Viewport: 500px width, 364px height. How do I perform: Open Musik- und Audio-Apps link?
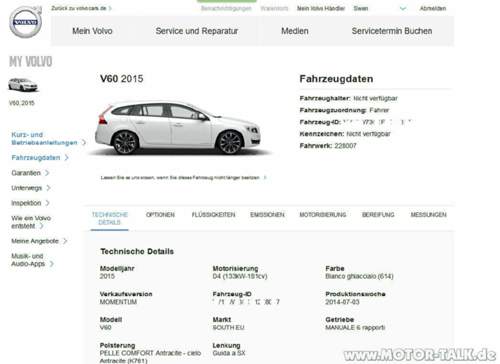pos(28,260)
